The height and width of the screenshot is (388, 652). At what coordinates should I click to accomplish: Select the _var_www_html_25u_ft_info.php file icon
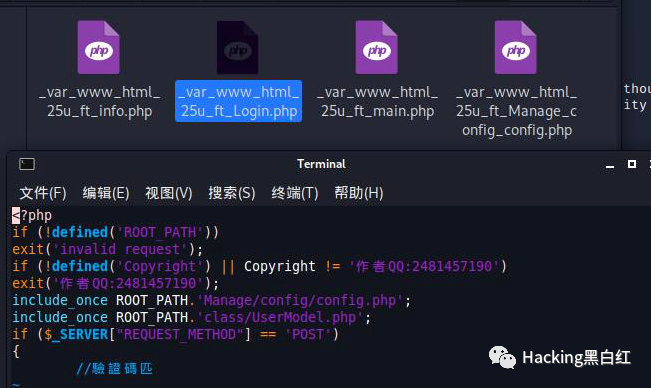99,47
